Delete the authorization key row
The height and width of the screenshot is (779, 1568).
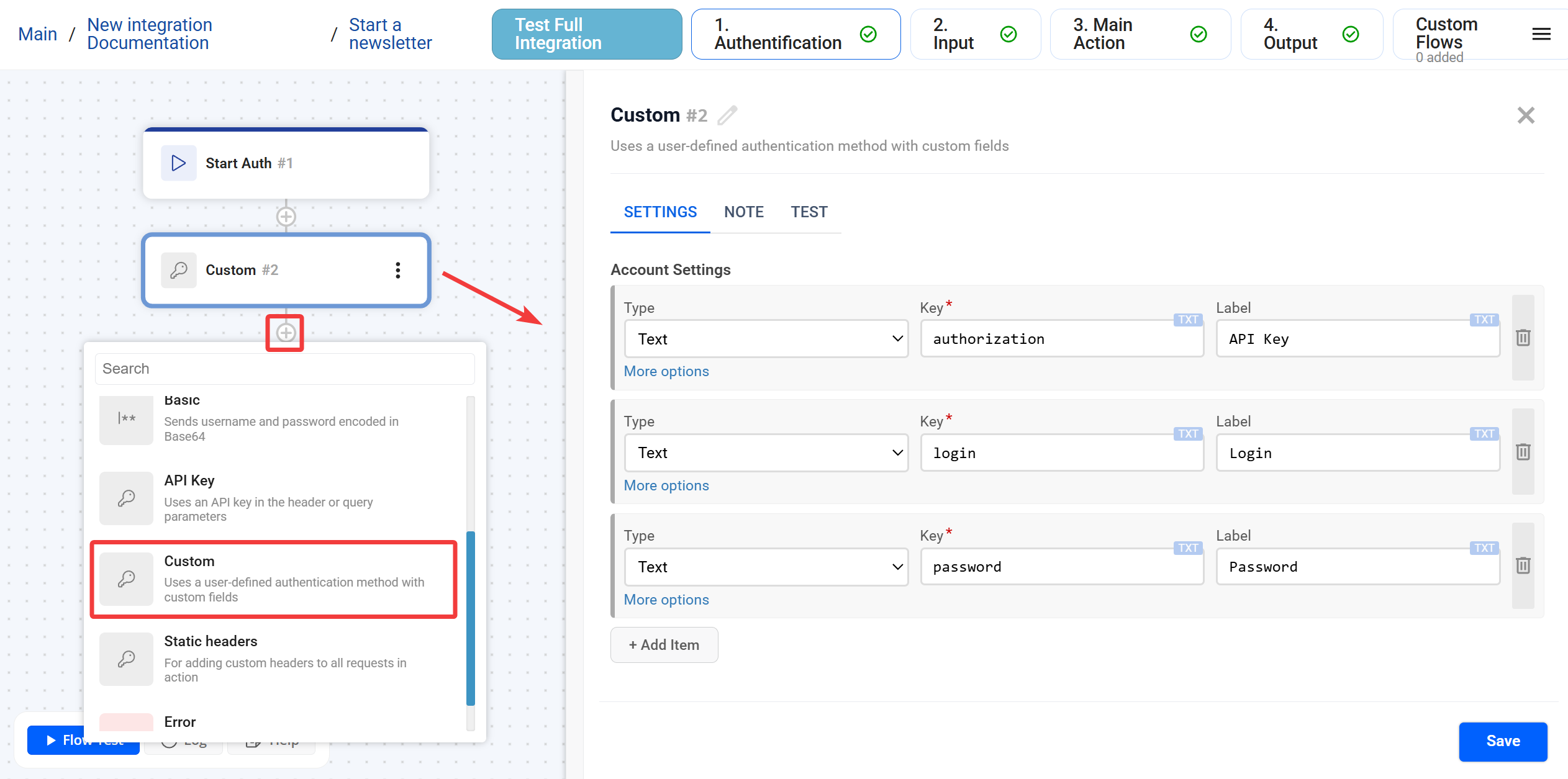tap(1523, 338)
